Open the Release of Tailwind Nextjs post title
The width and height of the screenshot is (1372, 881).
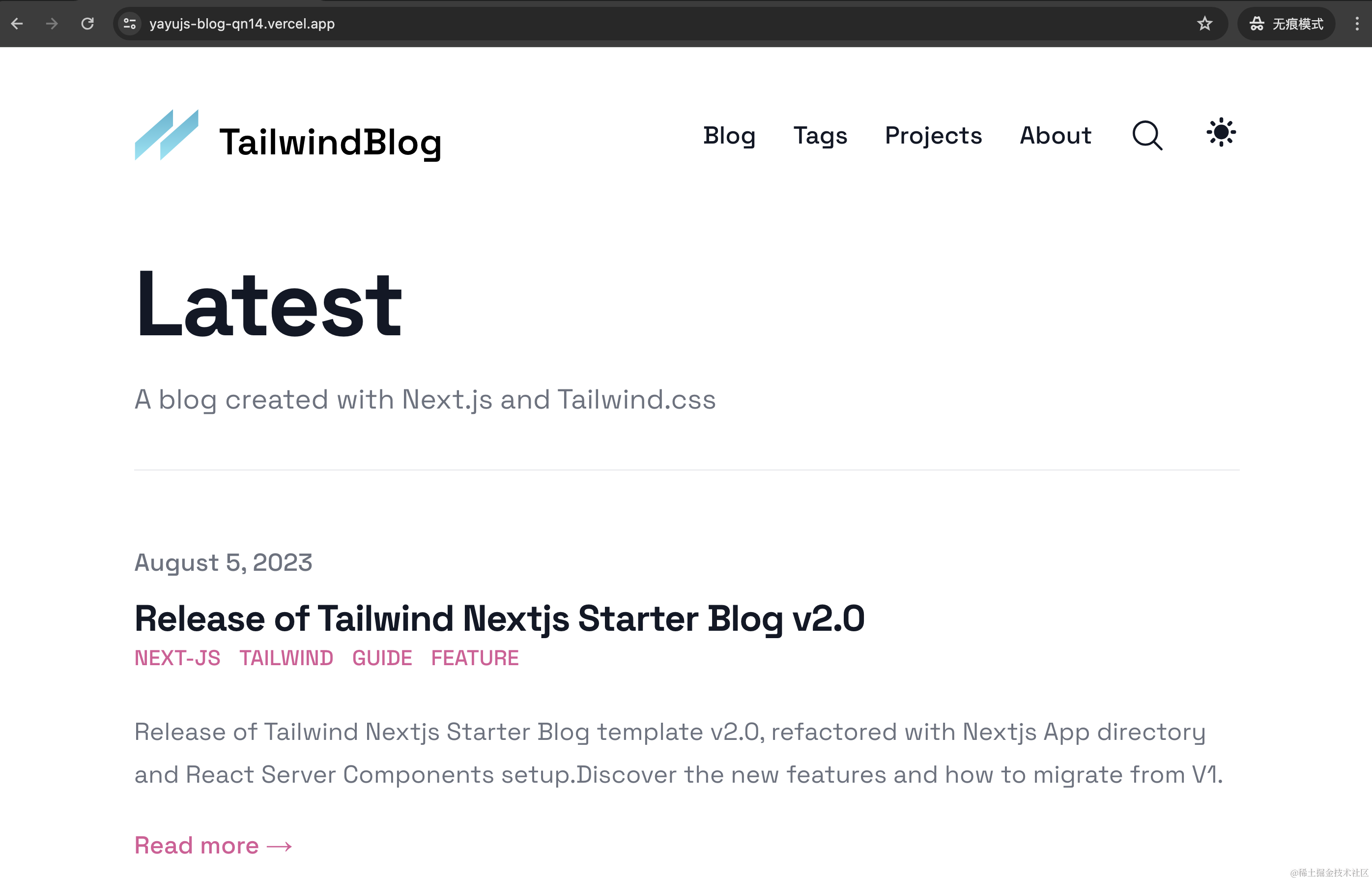click(499, 618)
